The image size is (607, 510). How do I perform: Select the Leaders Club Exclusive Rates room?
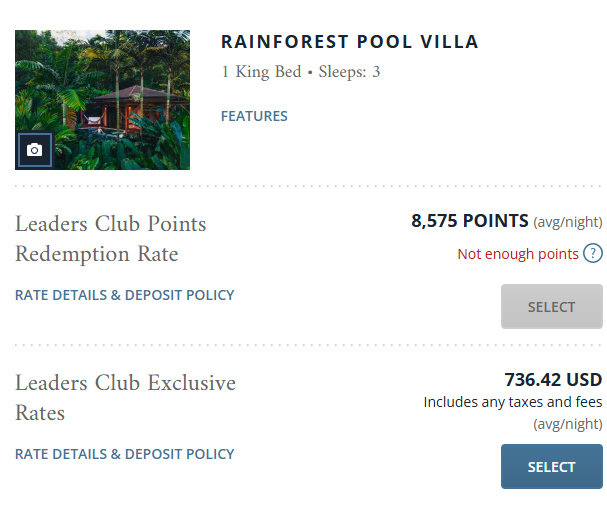click(552, 466)
